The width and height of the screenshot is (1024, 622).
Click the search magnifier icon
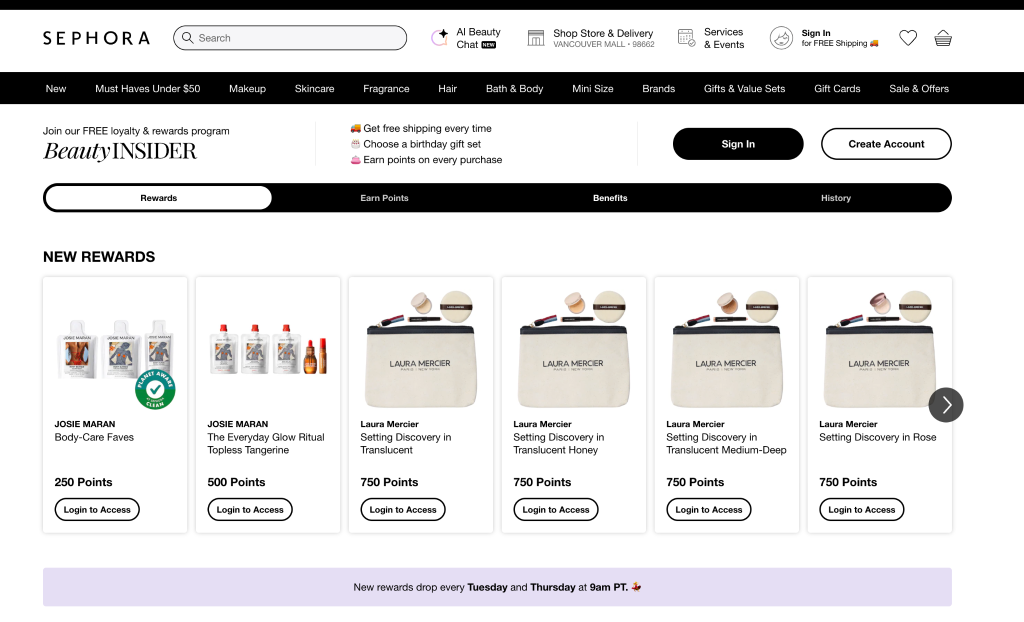point(187,38)
